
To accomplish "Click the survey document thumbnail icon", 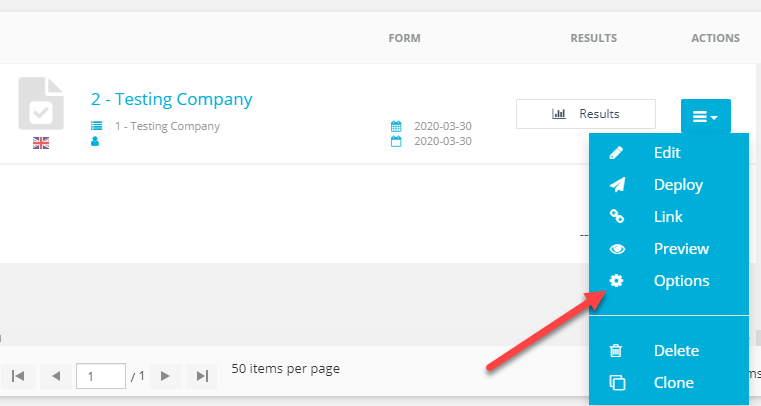I will [x=41, y=103].
